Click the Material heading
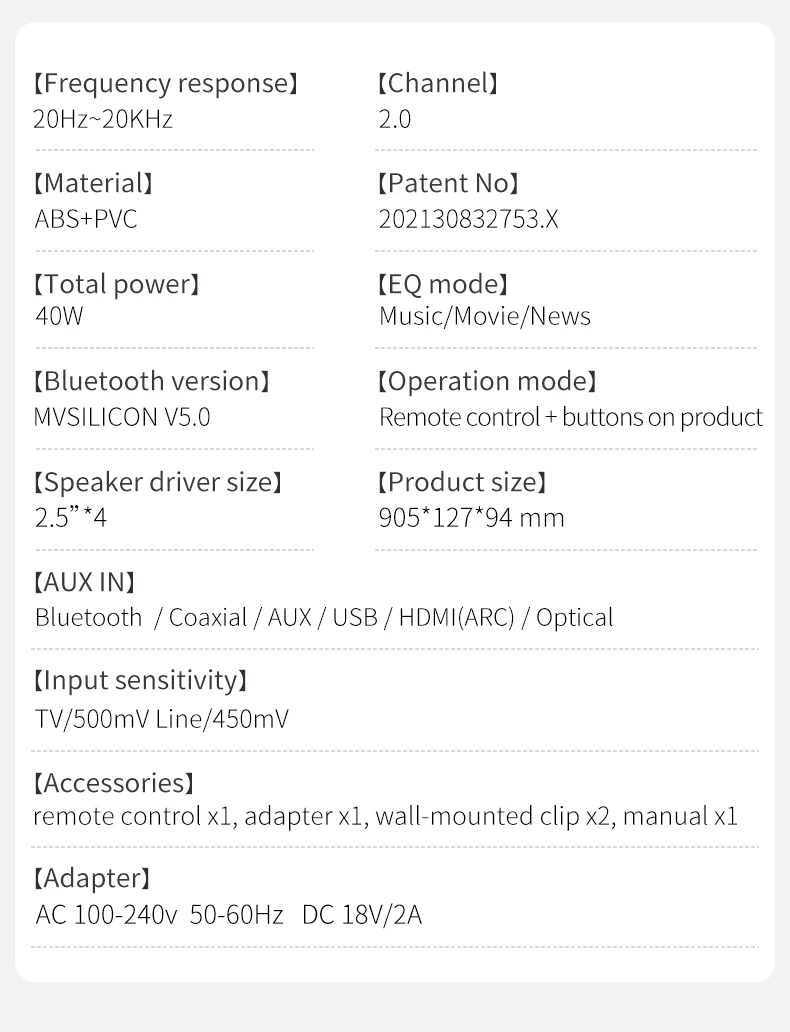Screen dimensions: 790x1032 (93, 184)
